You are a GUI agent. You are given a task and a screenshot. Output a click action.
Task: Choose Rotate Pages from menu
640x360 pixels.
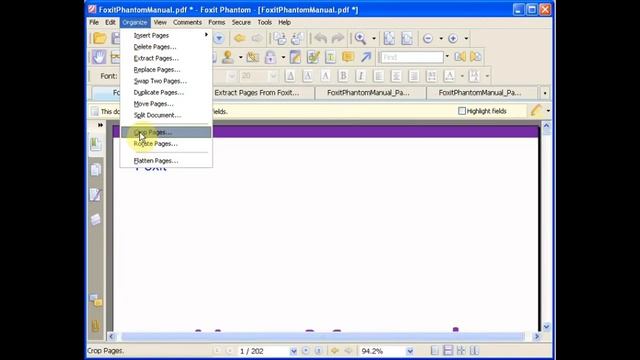166,144
